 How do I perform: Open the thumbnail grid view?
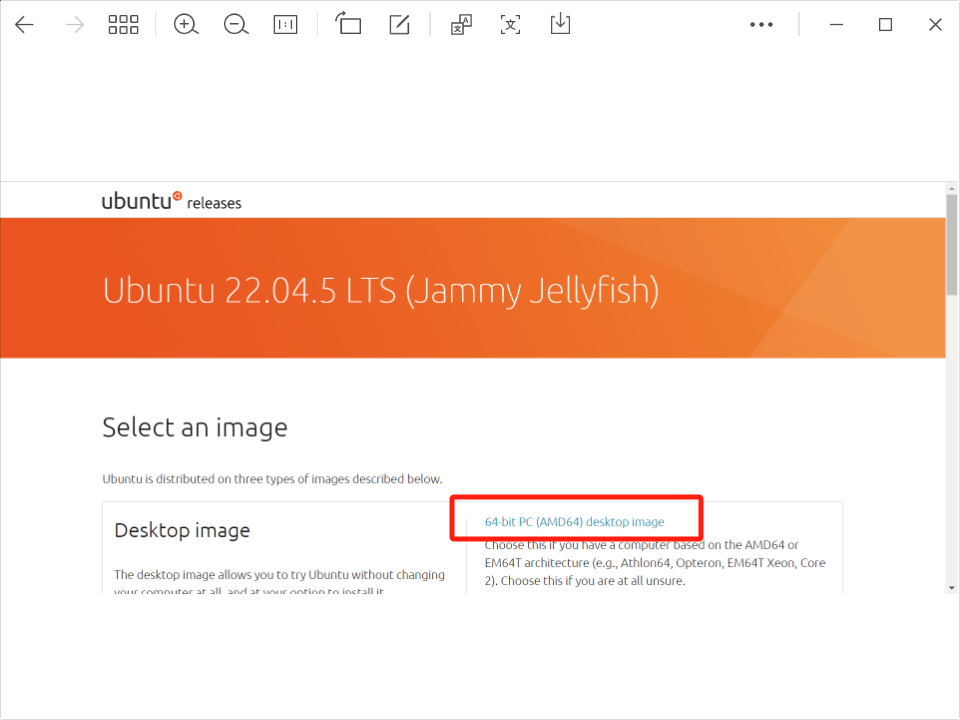[x=123, y=24]
